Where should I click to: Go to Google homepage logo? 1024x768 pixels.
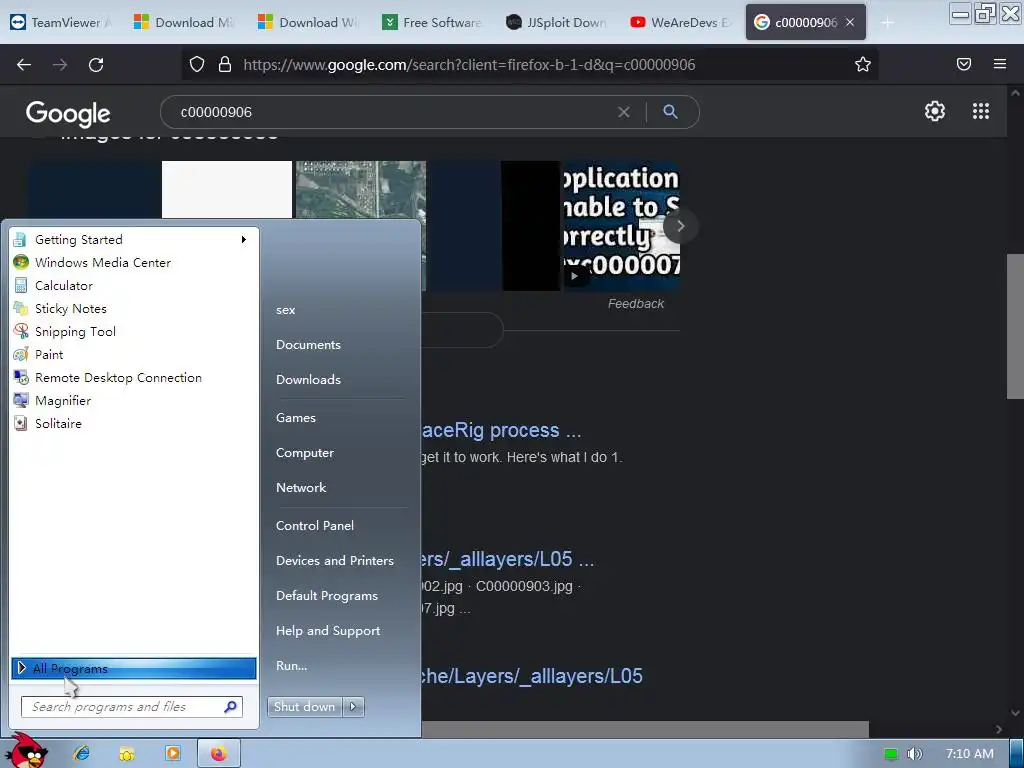tap(68, 114)
